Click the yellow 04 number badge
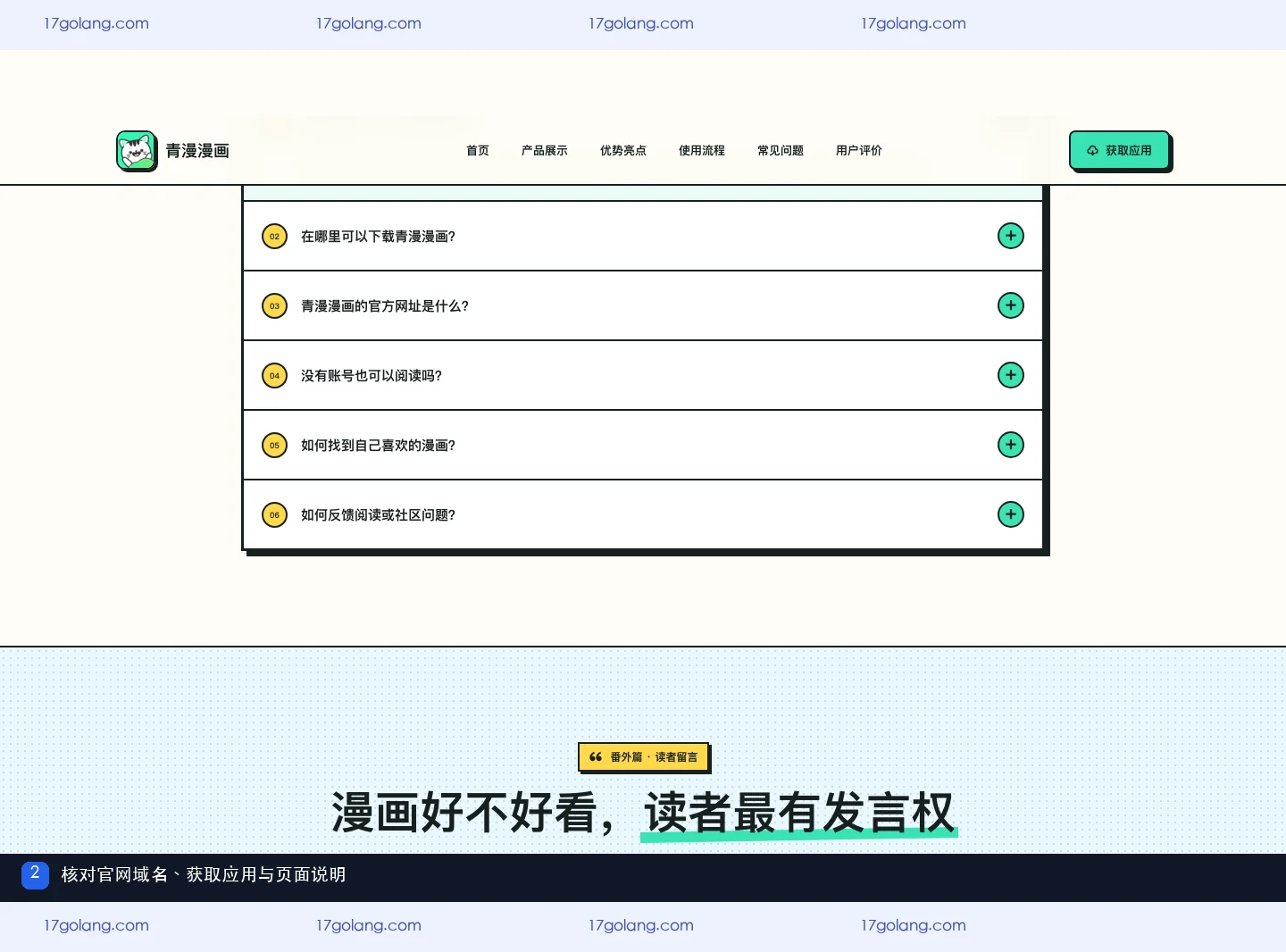 274,376
